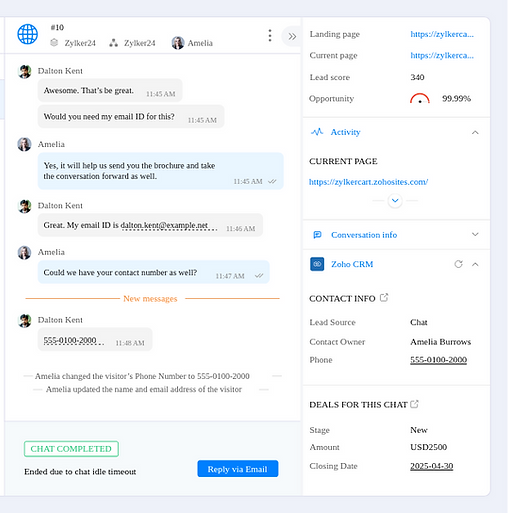Click Dalton Kent's avatar beside 555-0100-2000 message
Viewport: 509px width, 513px height.
(24, 321)
